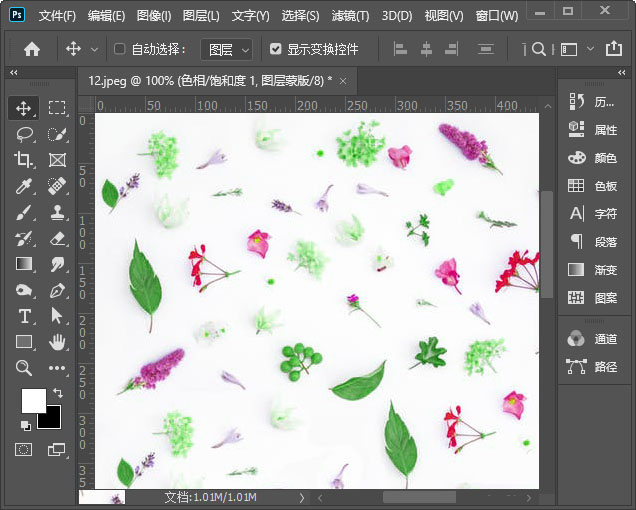Click the Home icon in options bar
The width and height of the screenshot is (636, 510).
click(32, 49)
